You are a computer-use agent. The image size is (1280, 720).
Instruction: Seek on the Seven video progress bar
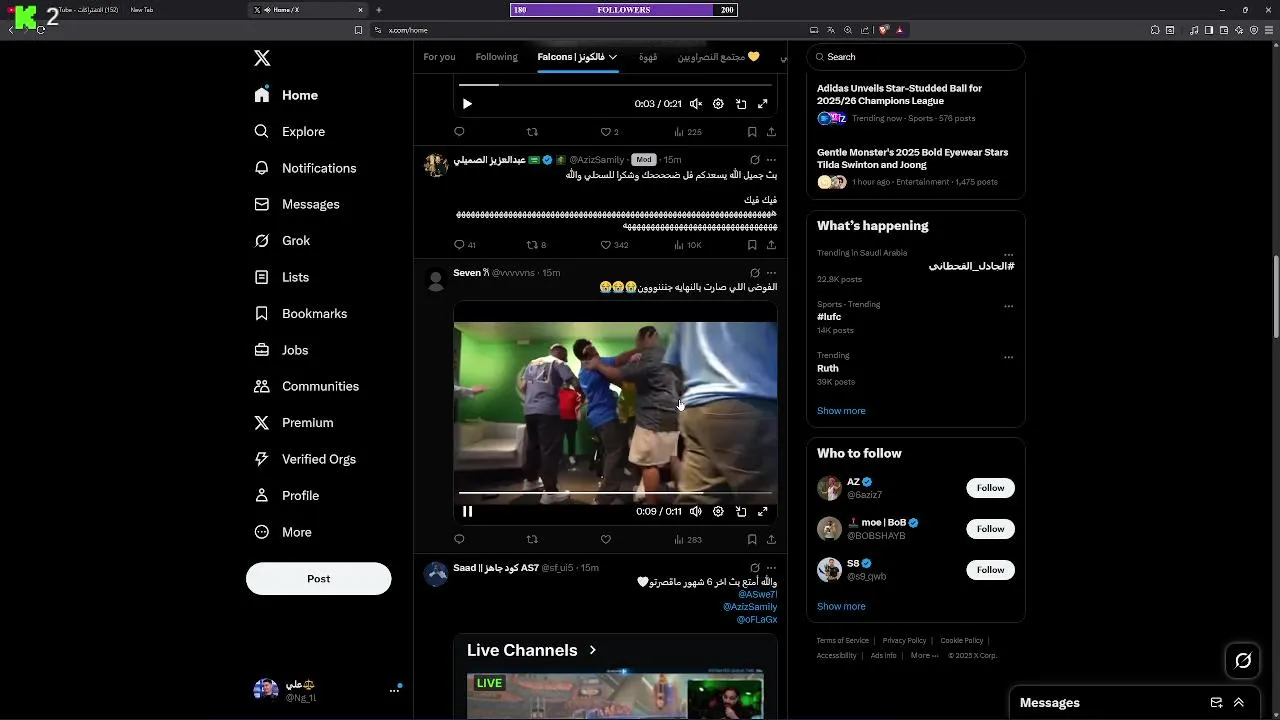pos(615,493)
